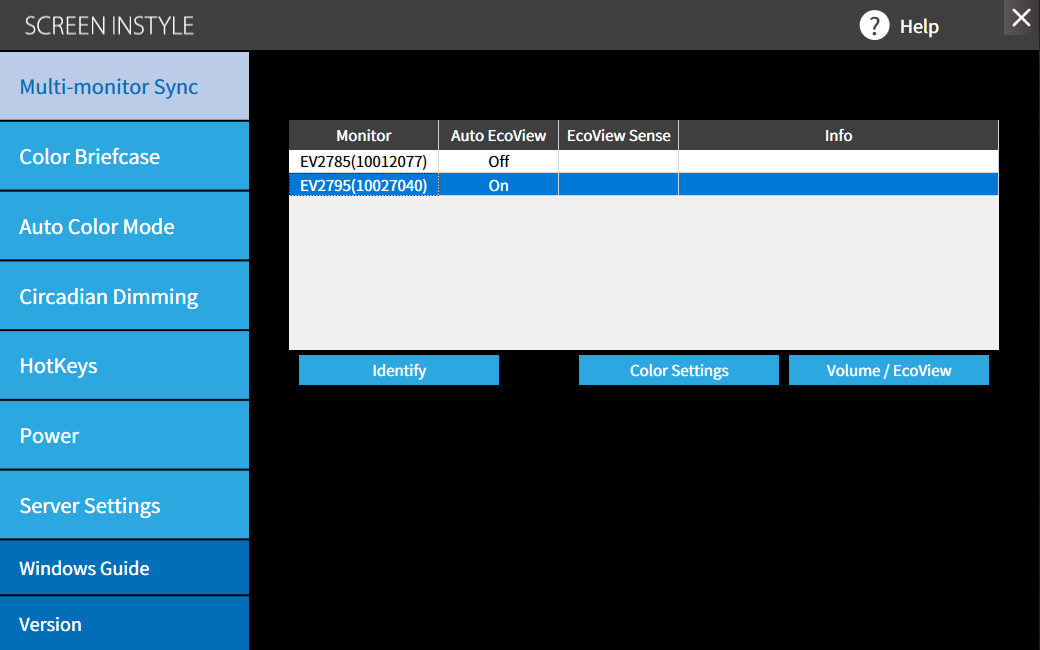This screenshot has height=650, width=1040.
Task: Click the On value for EV2795
Action: [498, 185]
